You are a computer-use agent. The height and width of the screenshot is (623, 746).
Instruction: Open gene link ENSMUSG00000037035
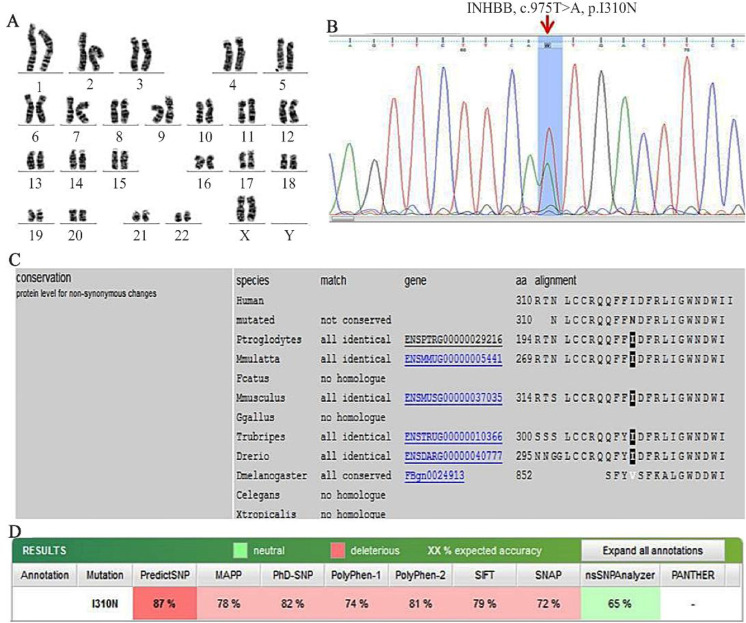click(x=453, y=397)
